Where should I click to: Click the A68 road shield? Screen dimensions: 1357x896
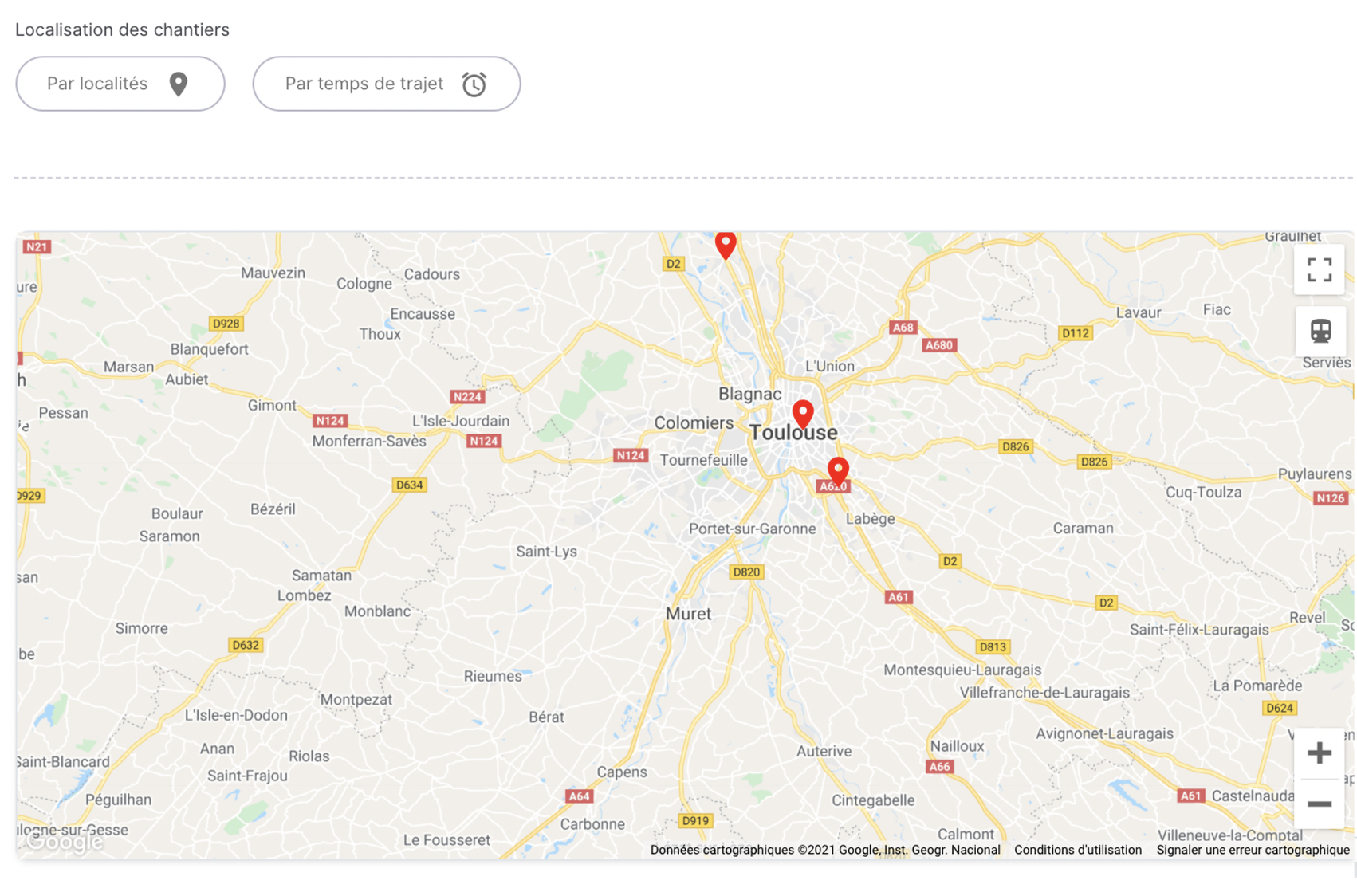pos(903,328)
